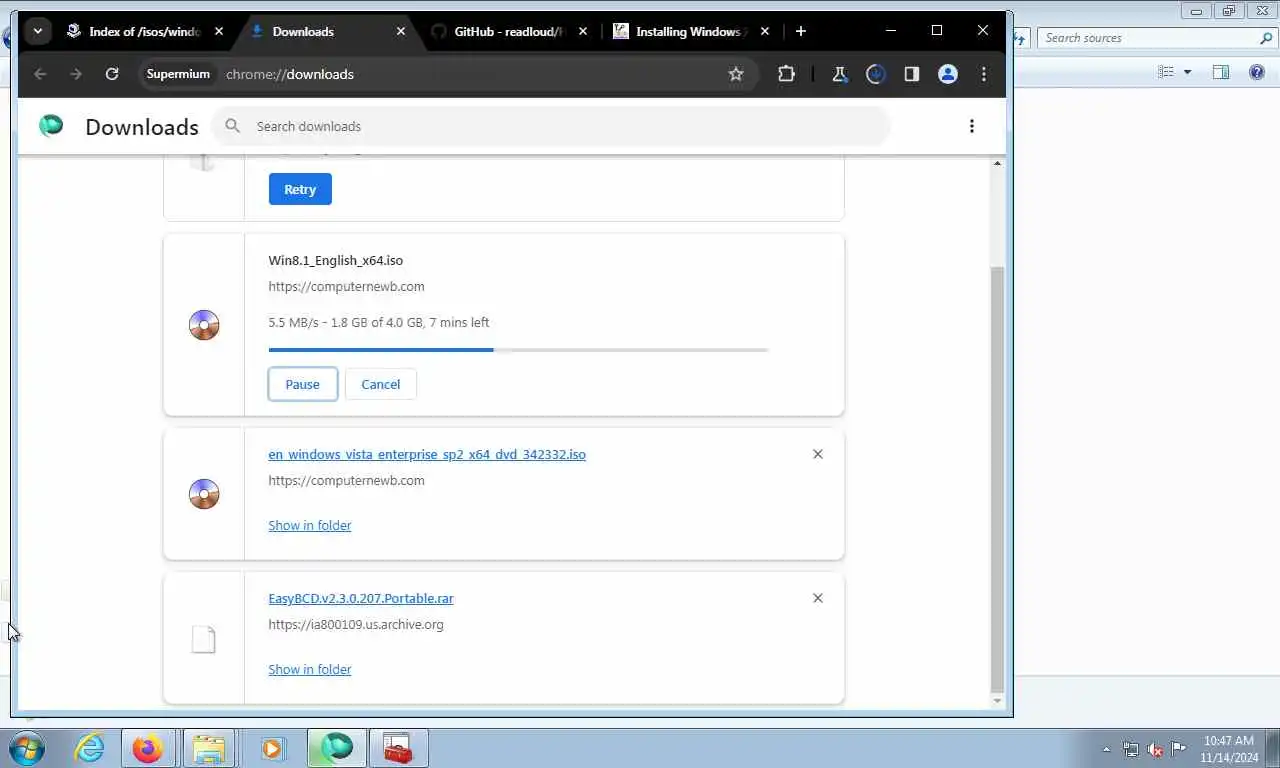
Task: Open the browser three-dot menu
Action: coord(984,74)
